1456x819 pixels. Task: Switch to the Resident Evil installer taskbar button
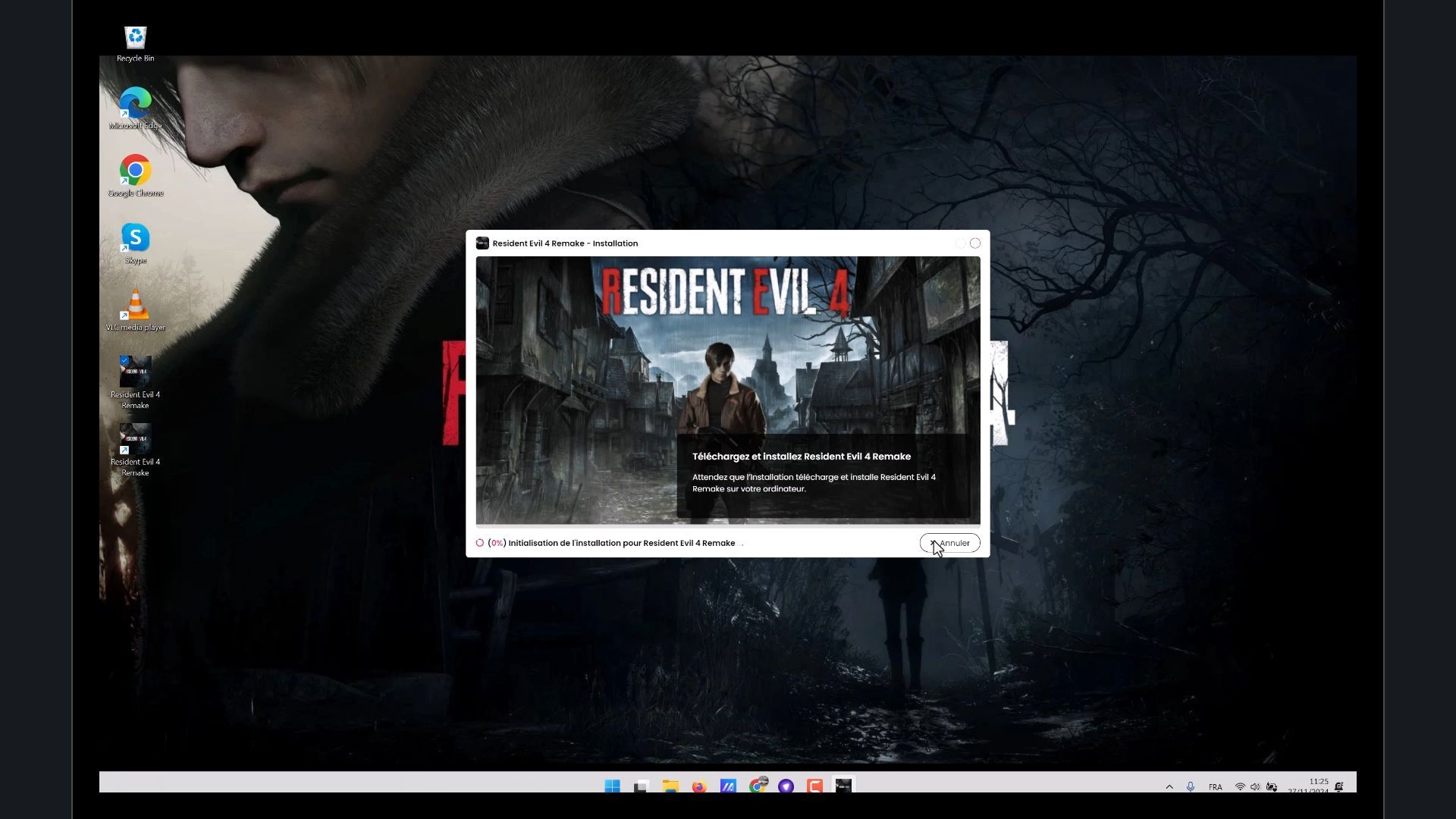tap(843, 786)
